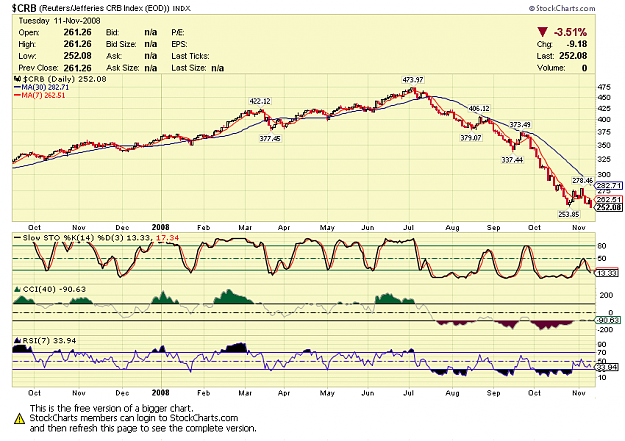Click the Last value 252.08 in header
Screen dimensions: 625x441
tap(573, 56)
